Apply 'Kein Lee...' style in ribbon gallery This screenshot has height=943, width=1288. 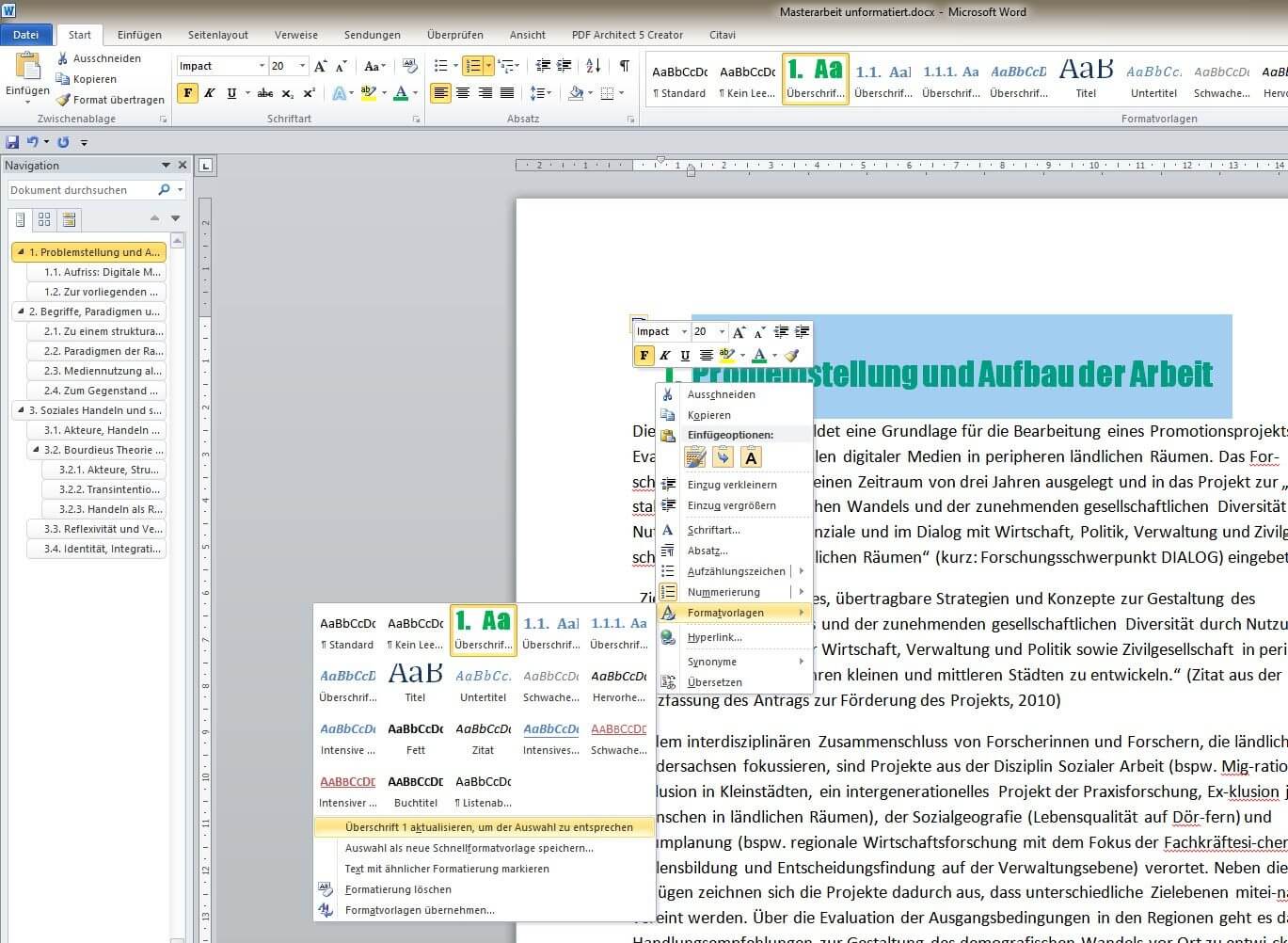tap(747, 79)
